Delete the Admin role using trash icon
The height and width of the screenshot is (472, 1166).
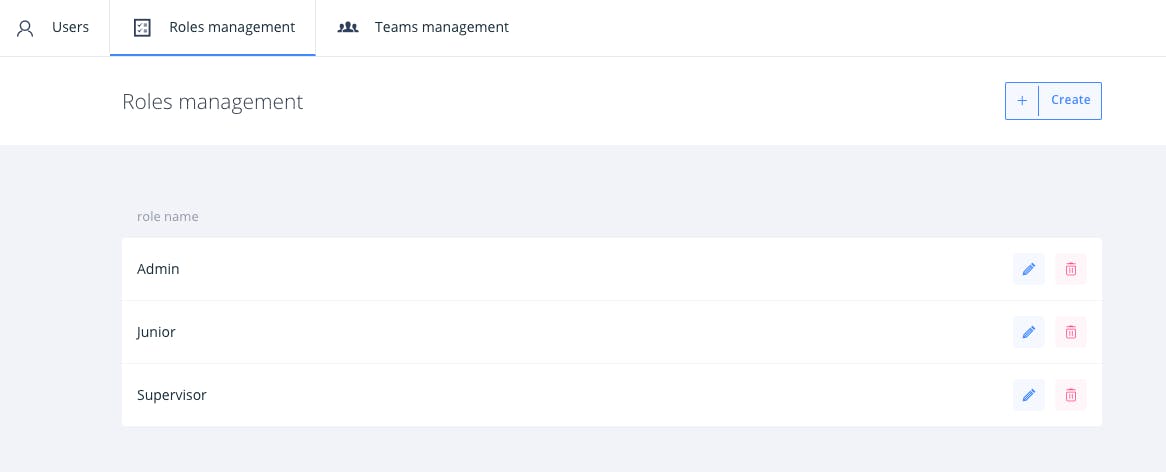[x=1071, y=269]
